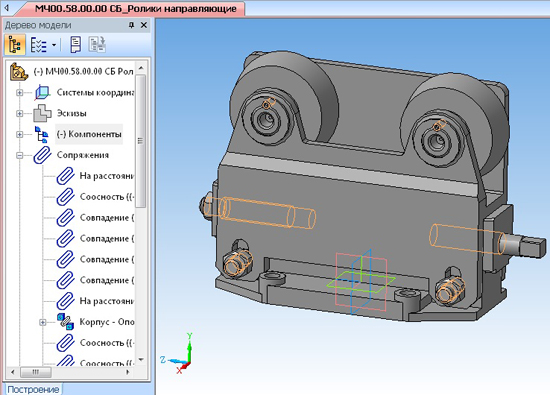The width and height of the screenshot is (550, 395).
Task: Open the dropdown arrow beside the checklist icon
Action: coord(54,45)
